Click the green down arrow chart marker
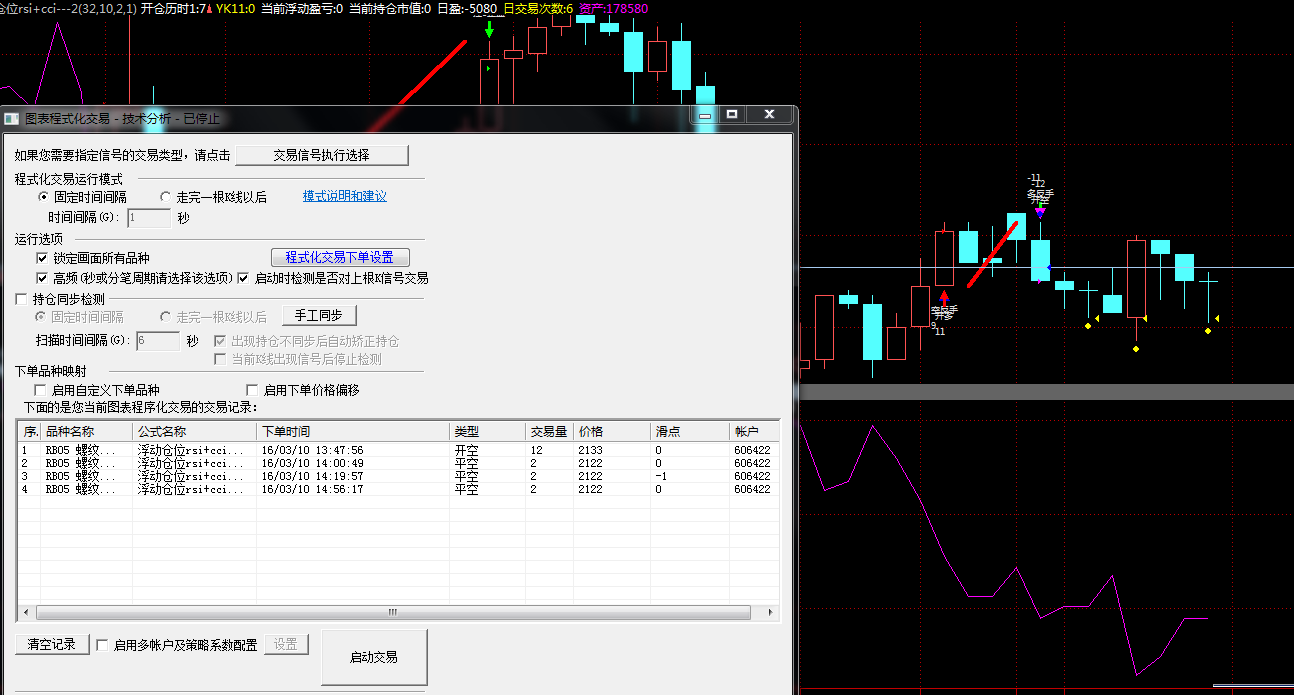1294x695 pixels. 489,29
